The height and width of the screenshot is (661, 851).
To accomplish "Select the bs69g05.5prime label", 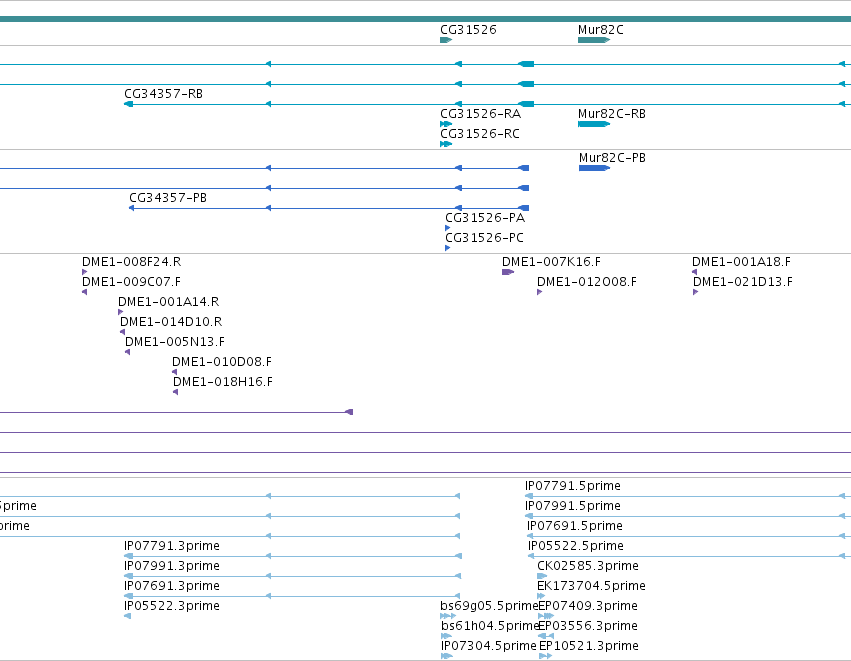I will point(488,606).
